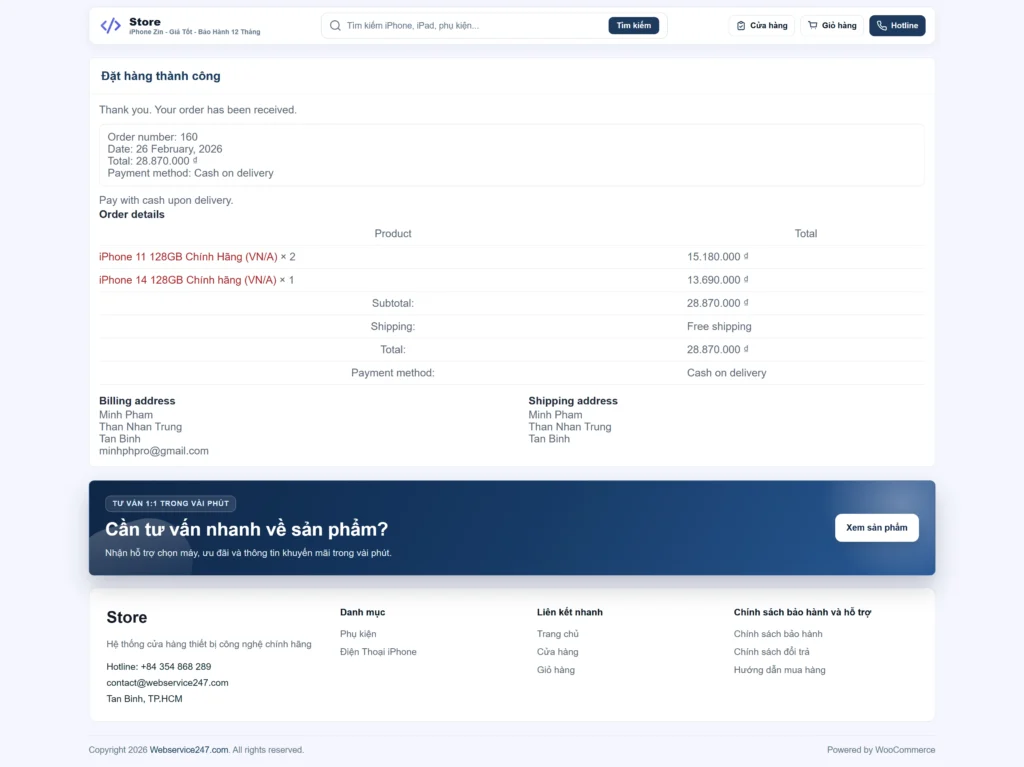Open the Hotline button in header
This screenshot has height=767, width=1024.
(x=897, y=26)
